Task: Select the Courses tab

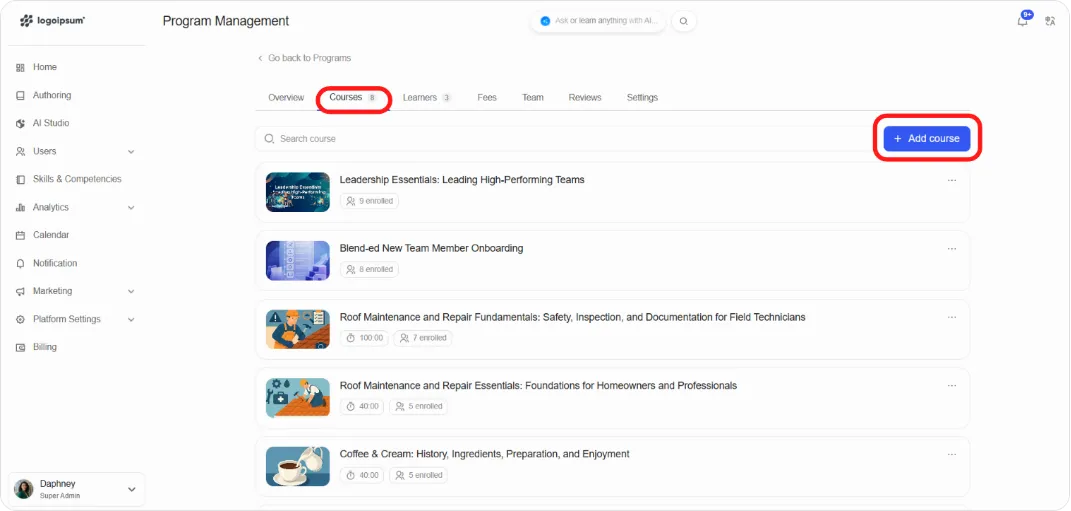Action: (x=353, y=98)
